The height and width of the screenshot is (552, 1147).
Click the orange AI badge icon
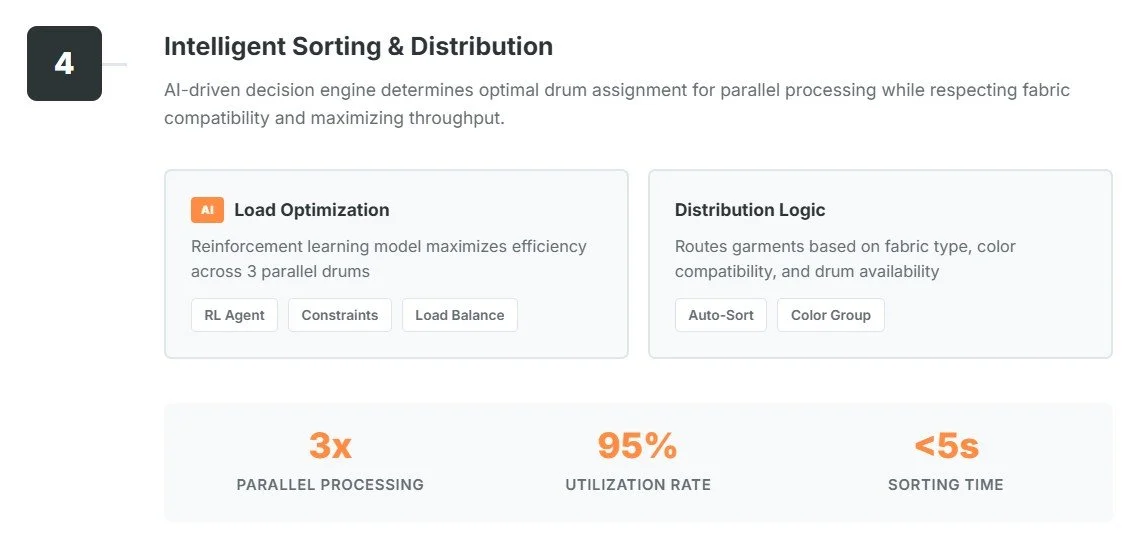pyautogui.click(x=207, y=210)
